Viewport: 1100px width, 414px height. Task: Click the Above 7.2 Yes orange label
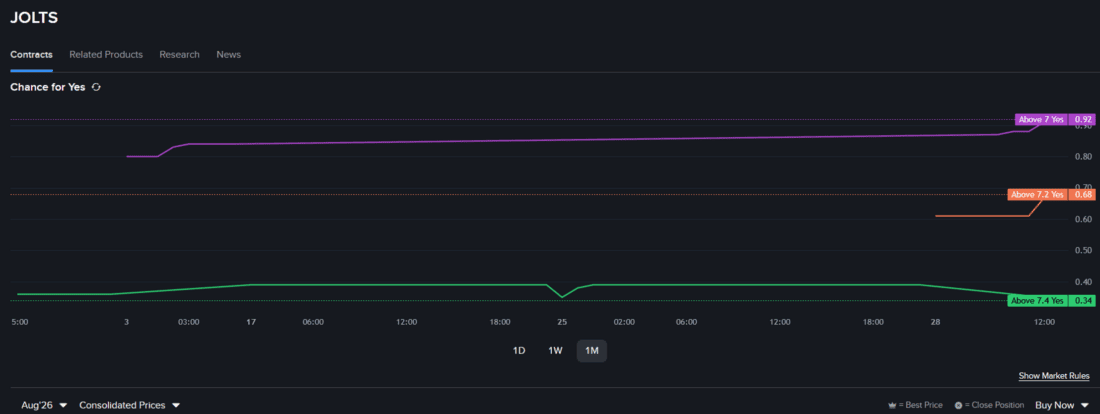click(x=1038, y=194)
